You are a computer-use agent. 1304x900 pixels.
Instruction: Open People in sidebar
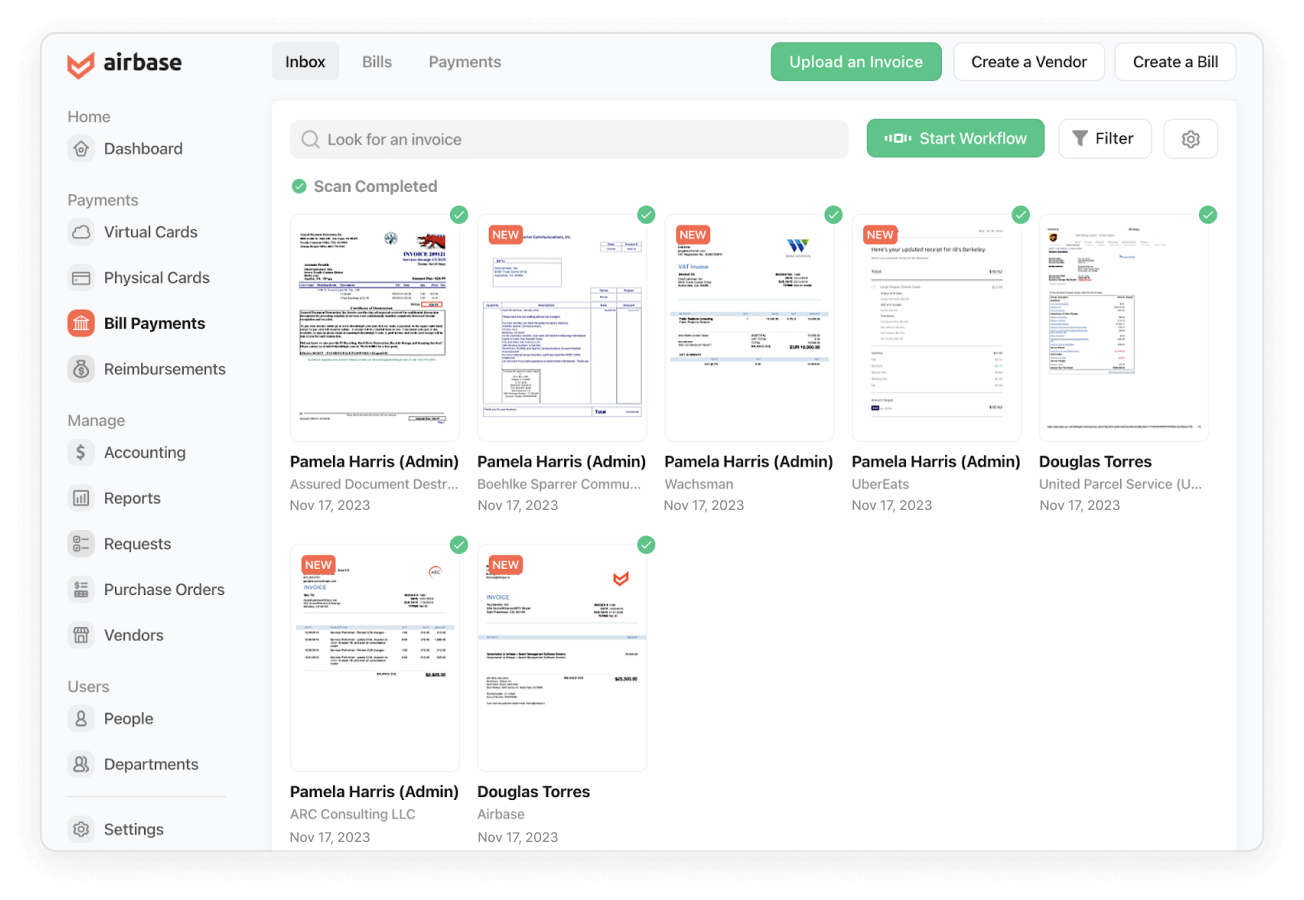(129, 718)
